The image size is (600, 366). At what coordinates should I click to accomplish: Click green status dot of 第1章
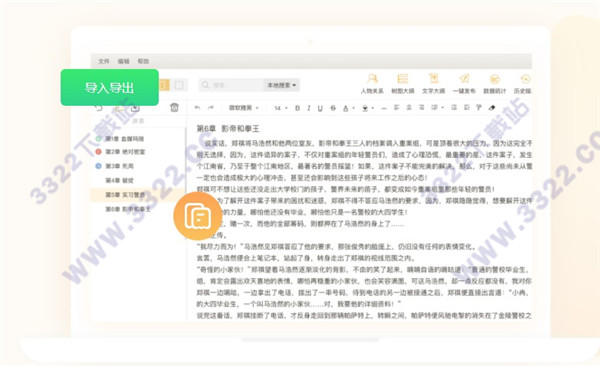tap(98, 139)
